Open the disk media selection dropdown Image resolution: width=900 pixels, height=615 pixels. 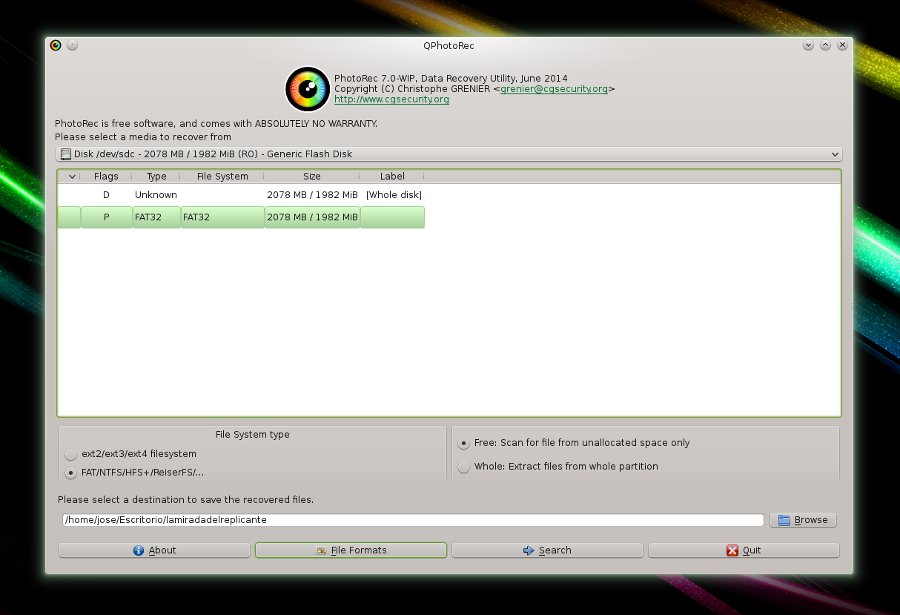pyautogui.click(x=449, y=154)
